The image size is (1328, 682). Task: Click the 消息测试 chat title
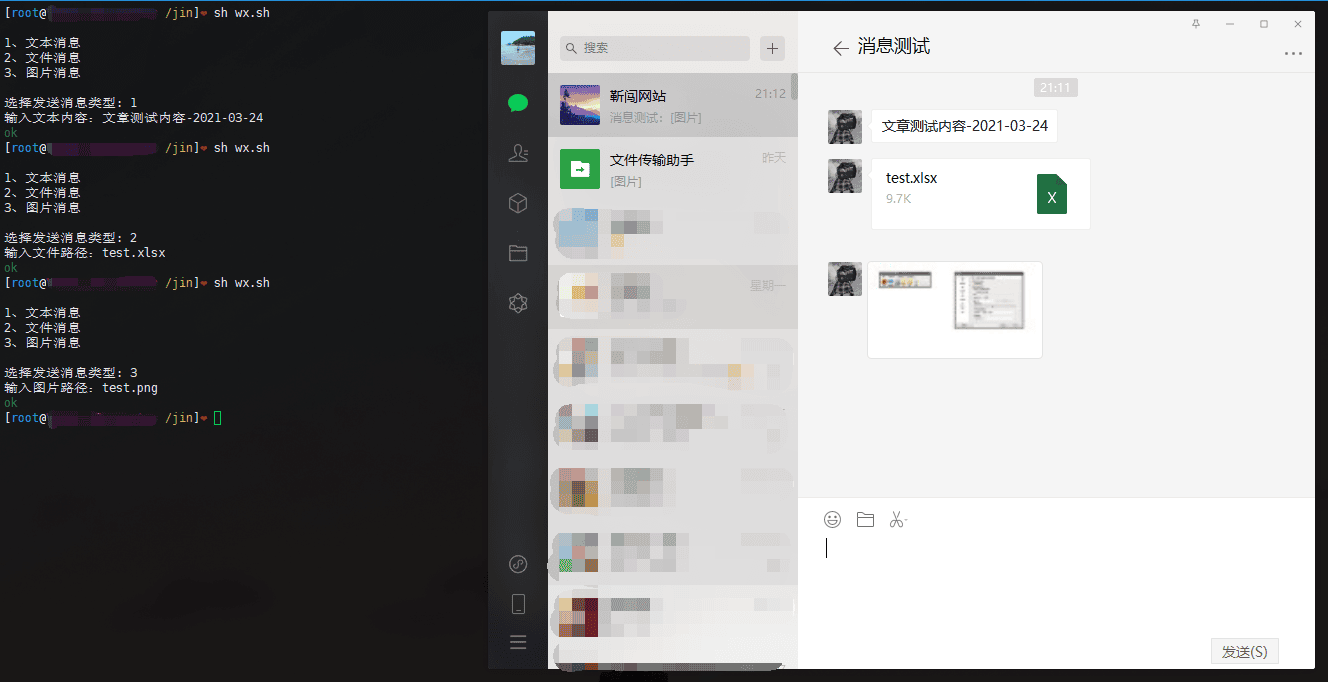click(x=894, y=47)
